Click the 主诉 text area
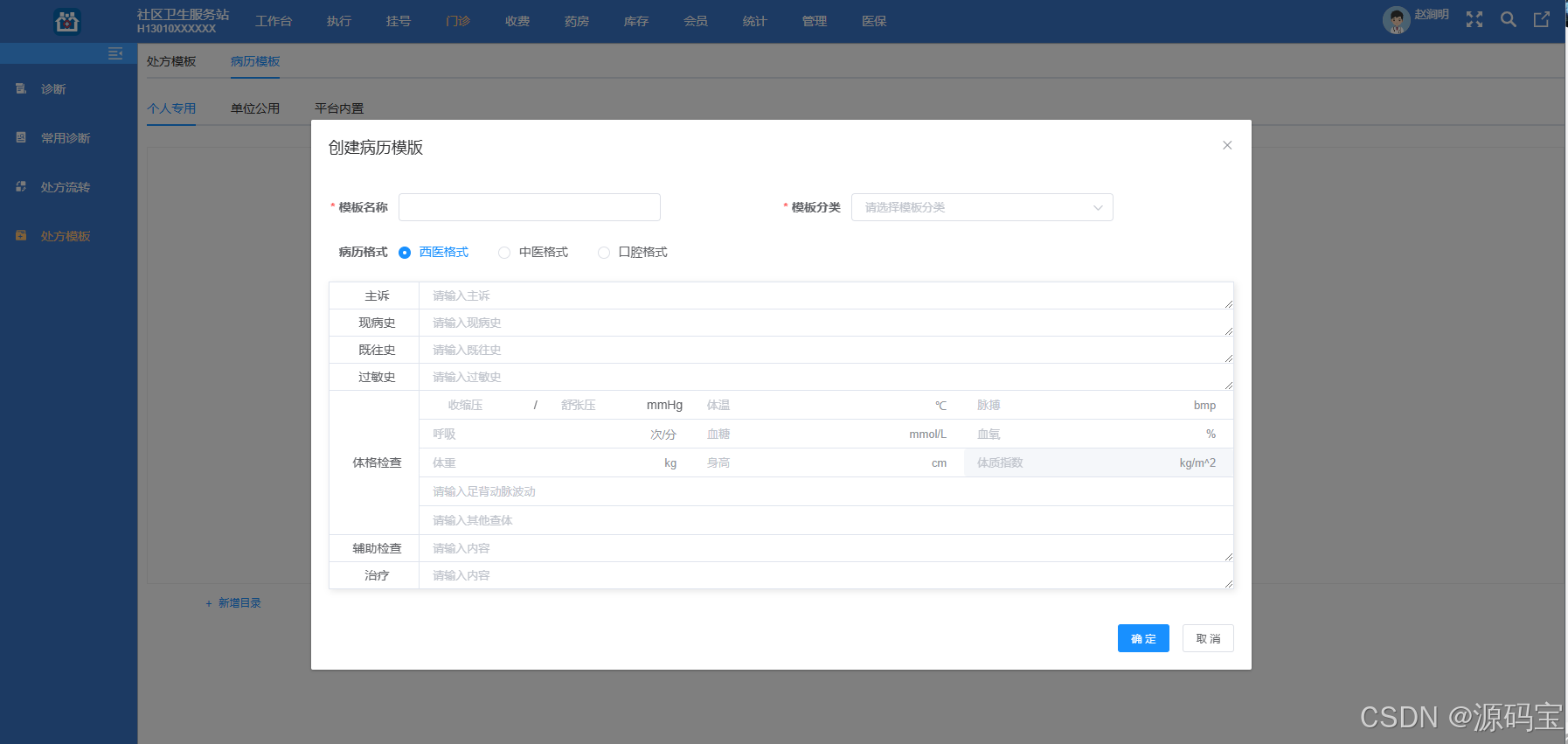The height and width of the screenshot is (744, 1568). coord(826,296)
